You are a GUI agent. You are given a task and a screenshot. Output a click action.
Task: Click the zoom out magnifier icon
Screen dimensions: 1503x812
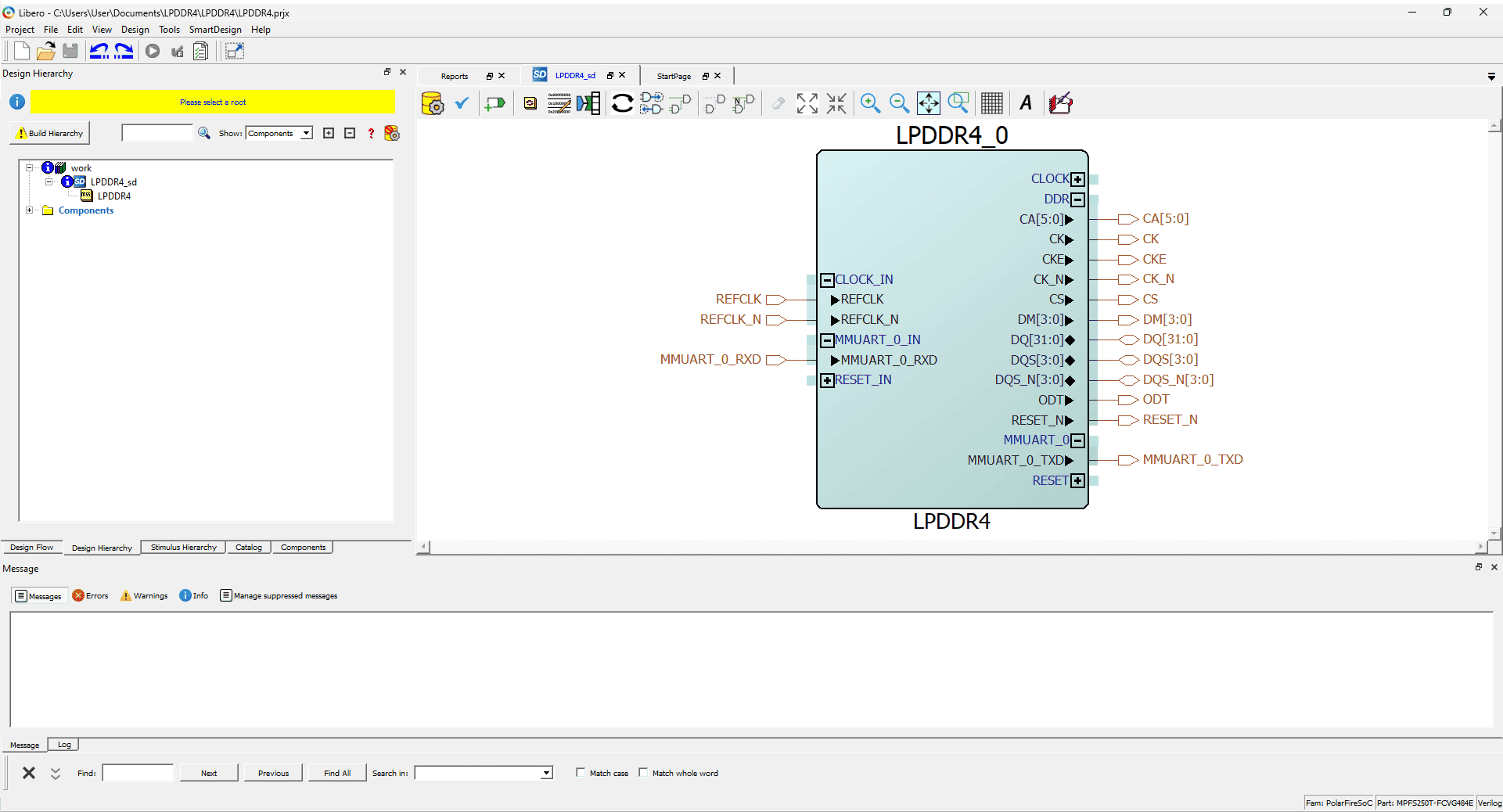coord(899,103)
